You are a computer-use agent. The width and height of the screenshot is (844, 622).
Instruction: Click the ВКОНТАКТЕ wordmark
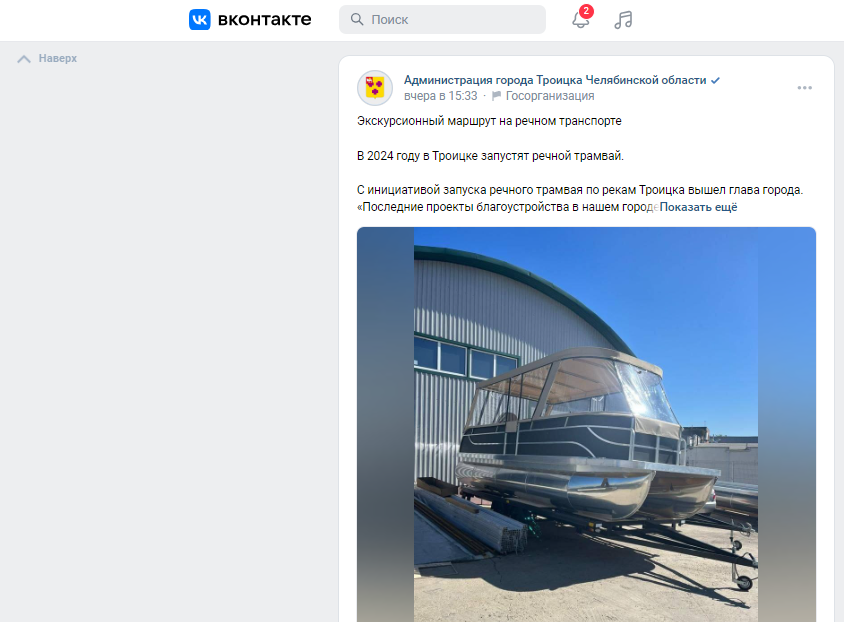point(264,20)
